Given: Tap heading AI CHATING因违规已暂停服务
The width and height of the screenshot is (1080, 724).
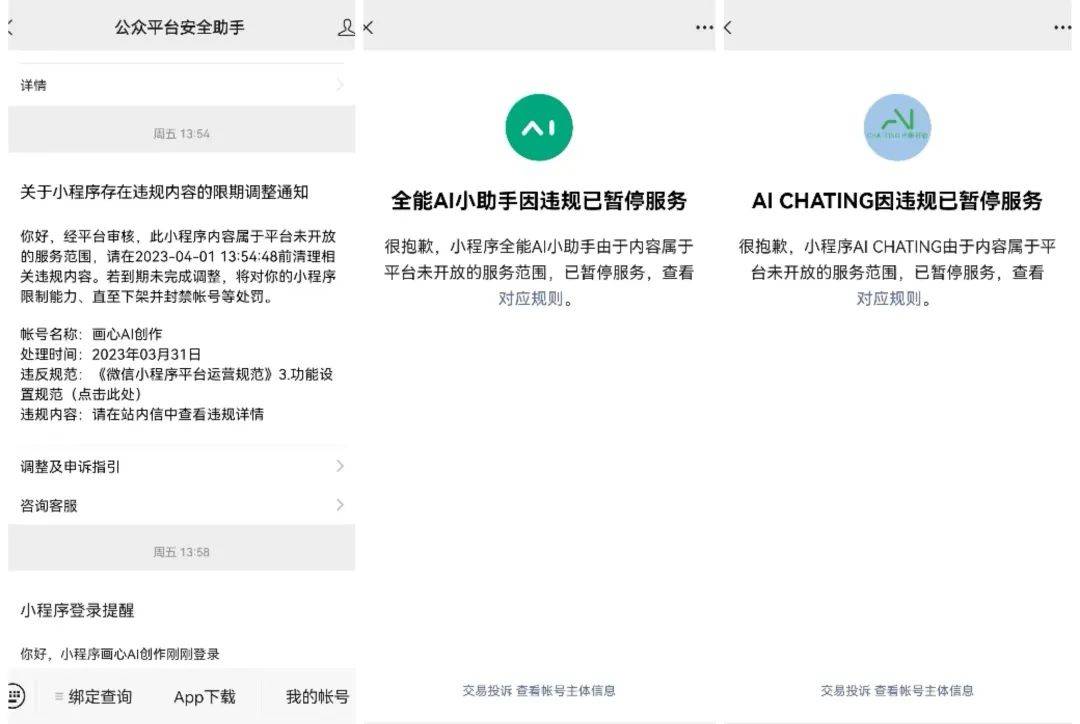Looking at the screenshot, I should (897, 200).
